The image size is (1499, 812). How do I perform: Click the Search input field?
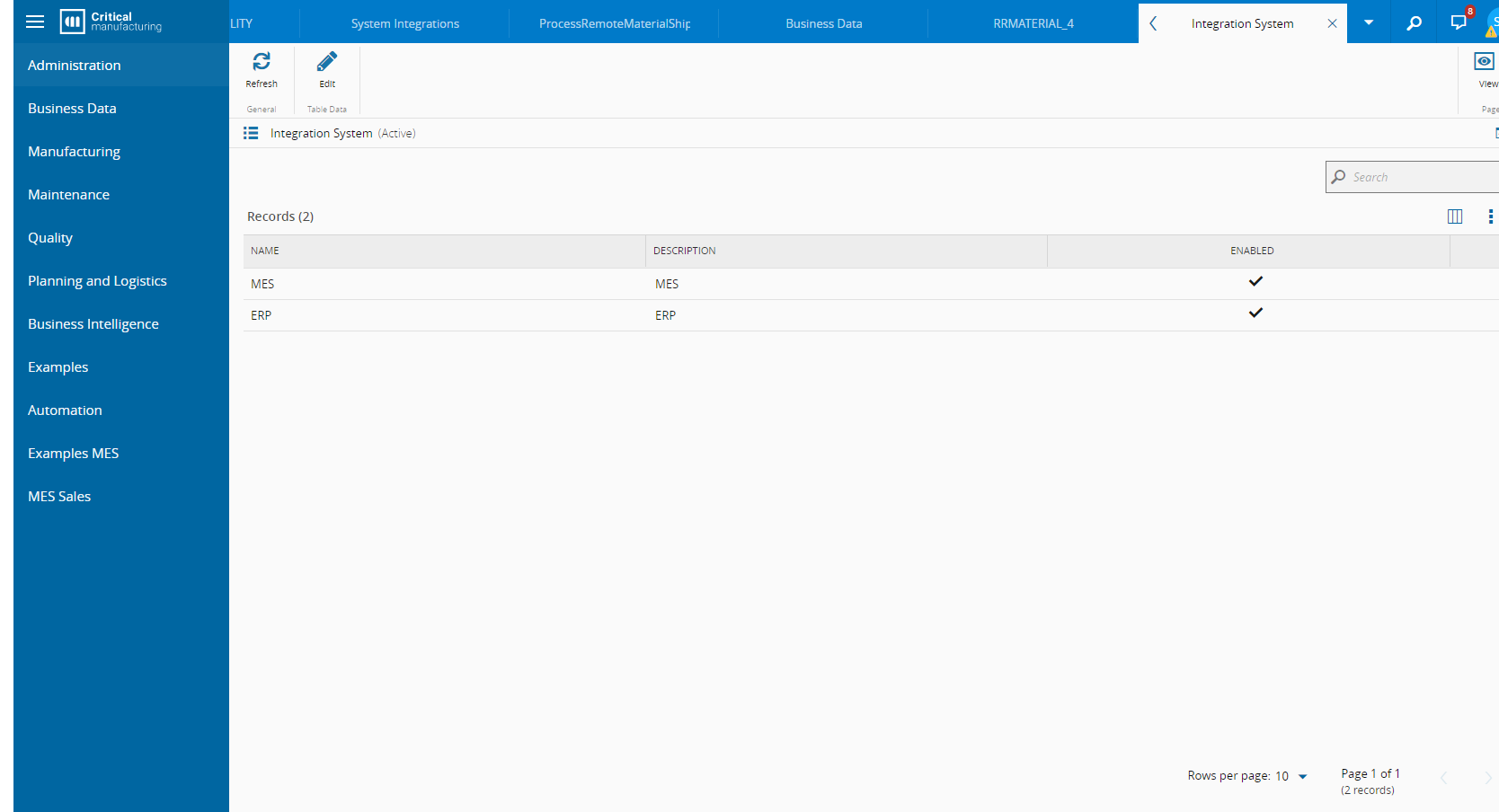[x=1413, y=177]
